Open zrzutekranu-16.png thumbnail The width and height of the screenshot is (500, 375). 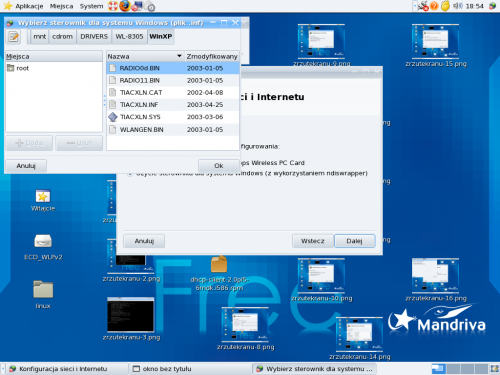point(435,275)
